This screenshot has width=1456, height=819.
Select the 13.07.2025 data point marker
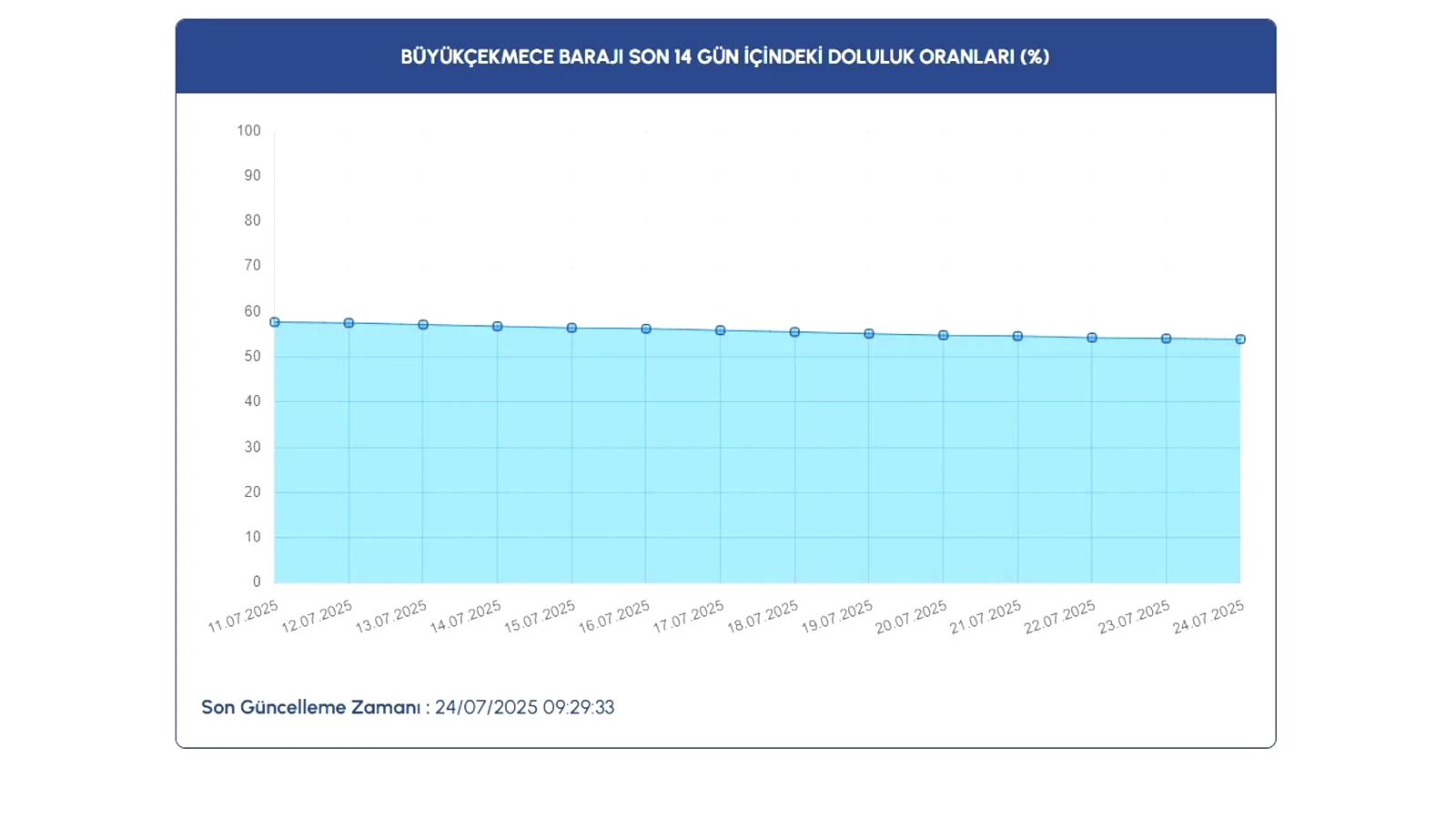click(423, 325)
